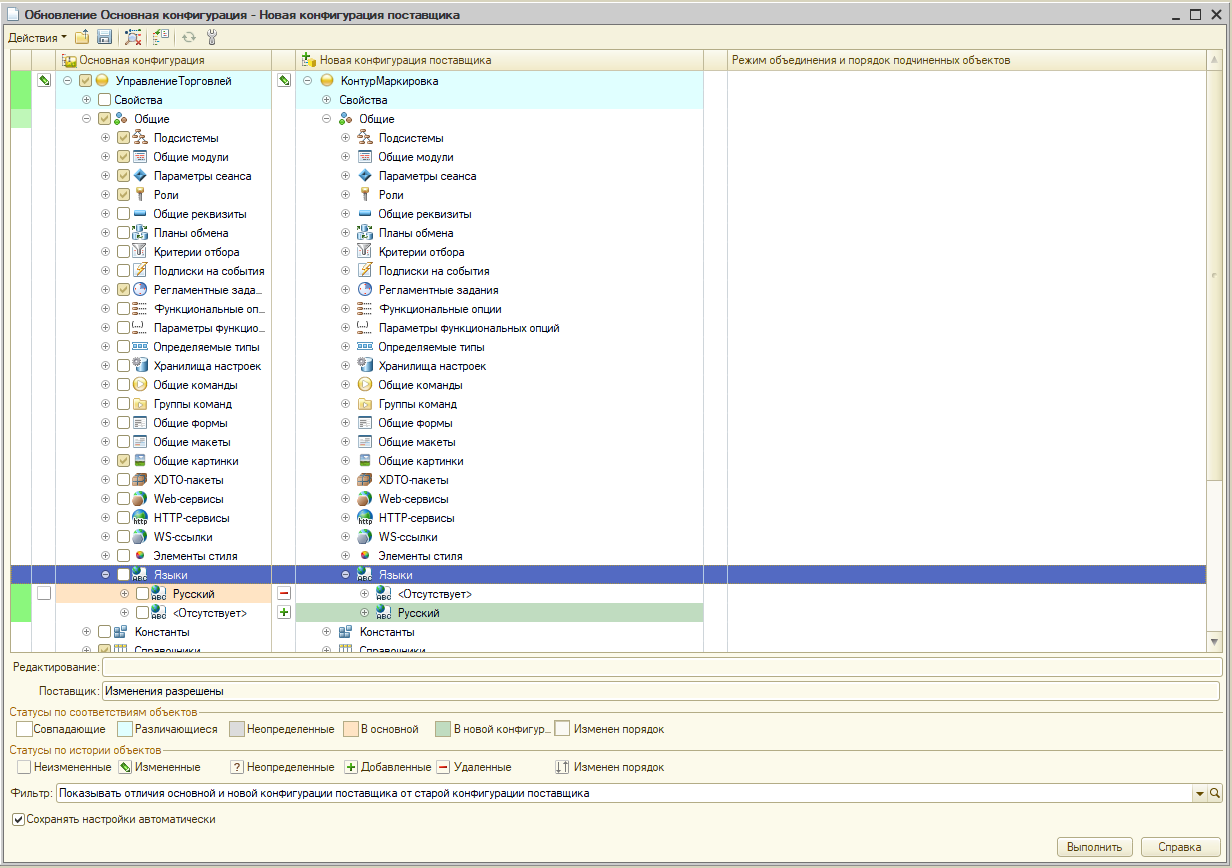This screenshot has height=868, width=1232.
Task: Click the refresh arrows toolbar icon
Action: pyautogui.click(x=188, y=37)
